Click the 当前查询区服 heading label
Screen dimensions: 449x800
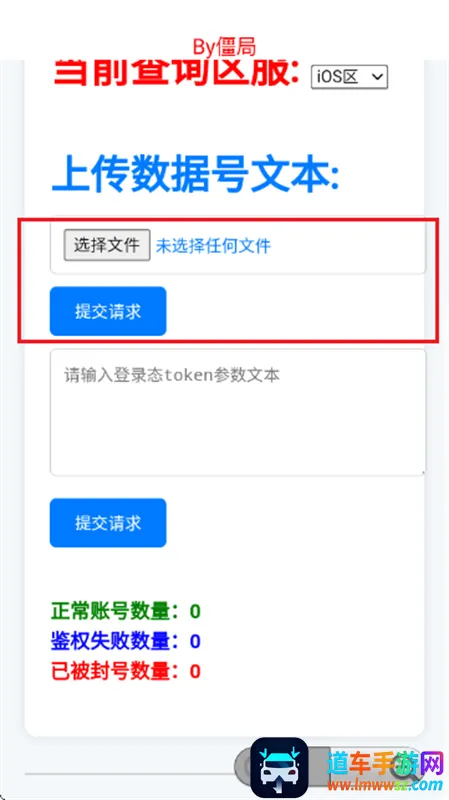[x=177, y=74]
